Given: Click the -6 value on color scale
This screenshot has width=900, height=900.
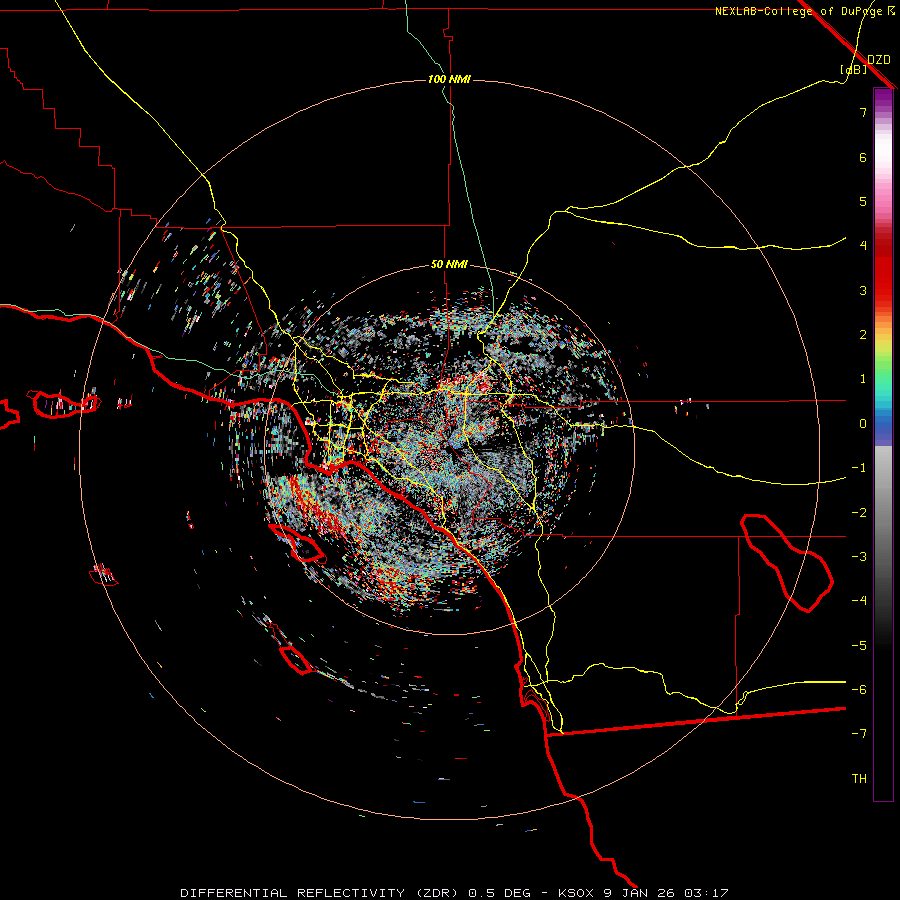Looking at the screenshot, I should pos(859,690).
